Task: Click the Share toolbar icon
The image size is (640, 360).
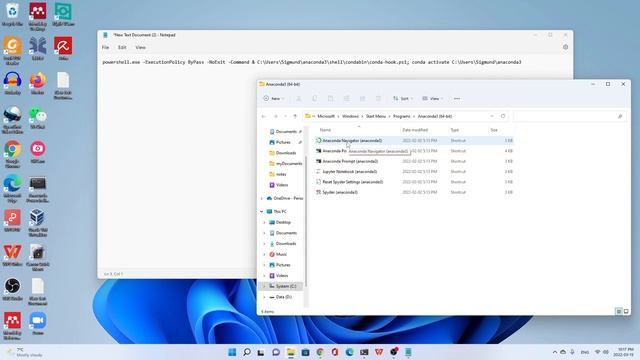Action: [362, 98]
